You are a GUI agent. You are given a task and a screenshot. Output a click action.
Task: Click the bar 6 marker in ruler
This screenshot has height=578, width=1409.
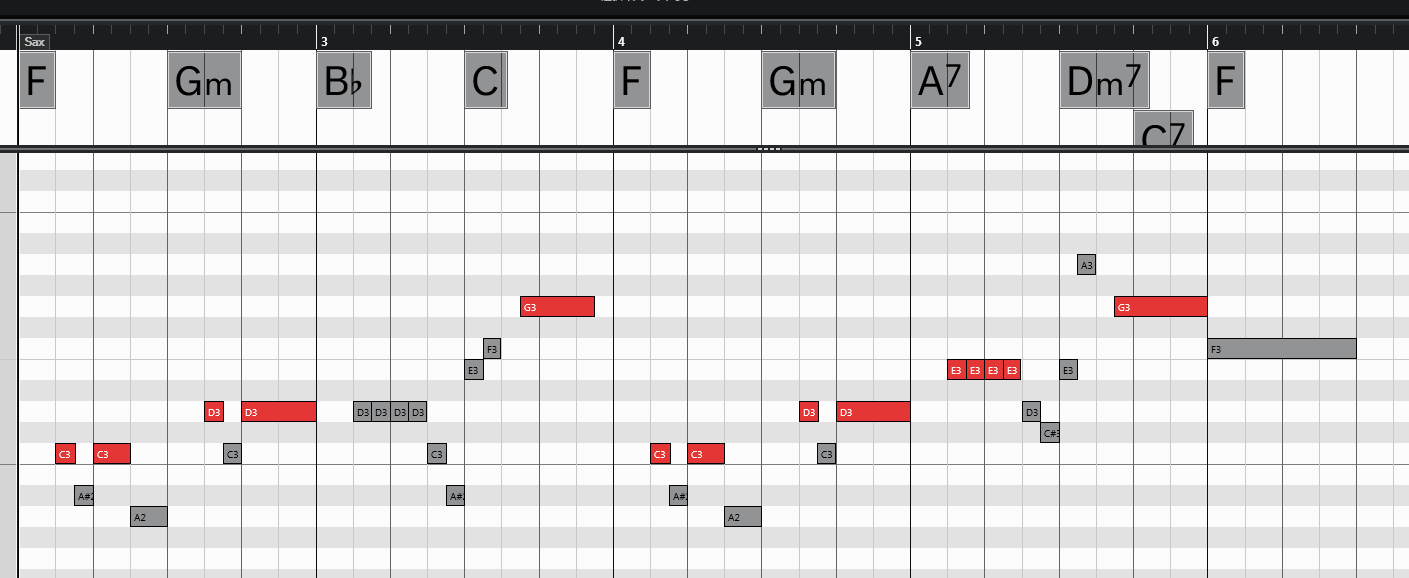coord(1215,41)
